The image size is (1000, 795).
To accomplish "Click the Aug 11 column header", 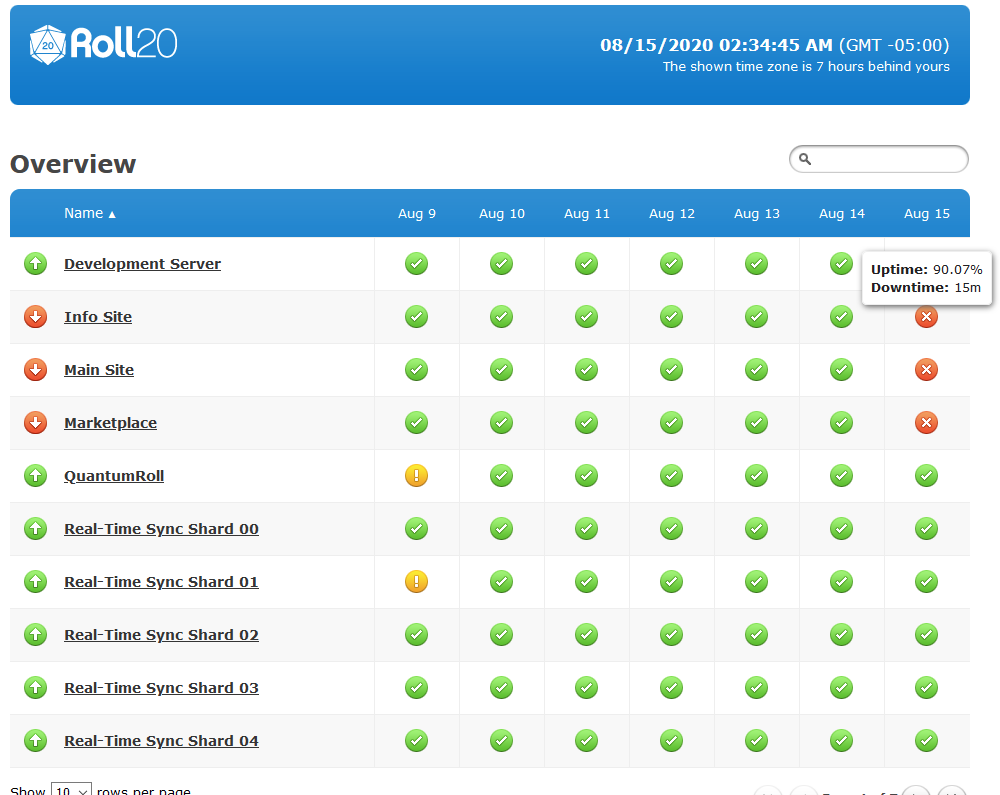I will coord(587,214).
